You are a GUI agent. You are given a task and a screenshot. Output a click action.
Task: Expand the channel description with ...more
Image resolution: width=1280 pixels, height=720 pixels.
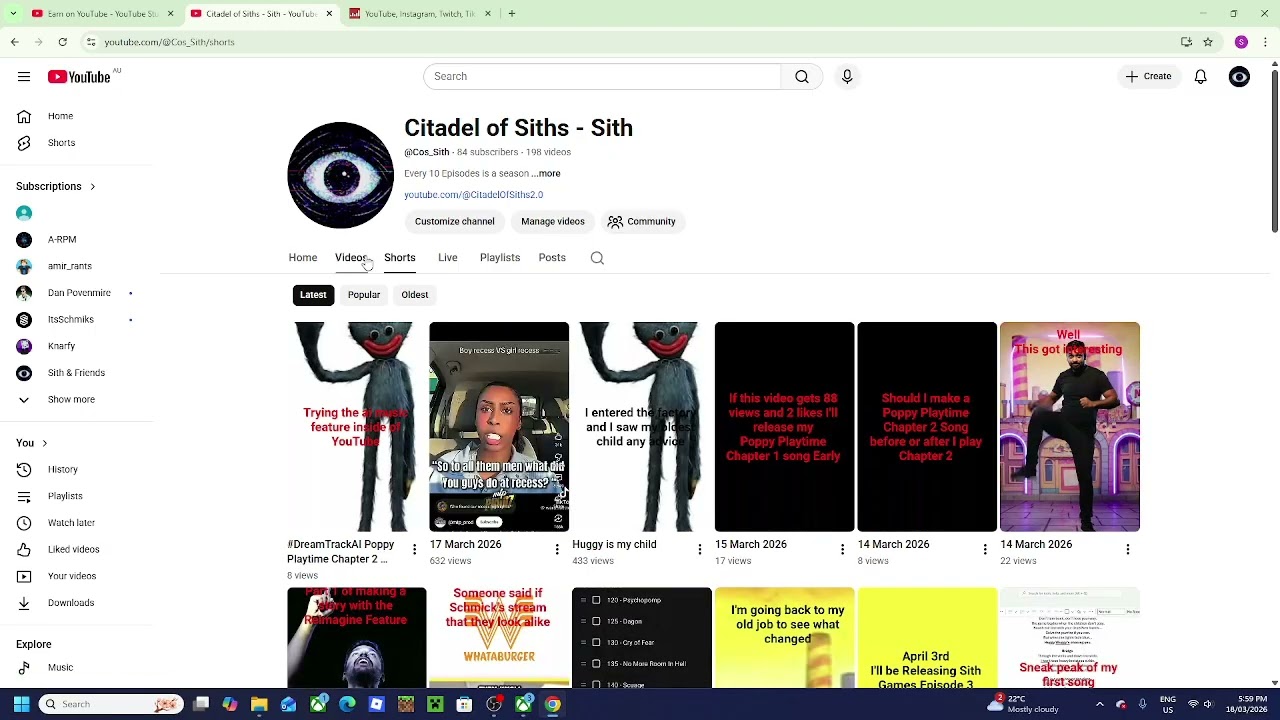(x=546, y=174)
